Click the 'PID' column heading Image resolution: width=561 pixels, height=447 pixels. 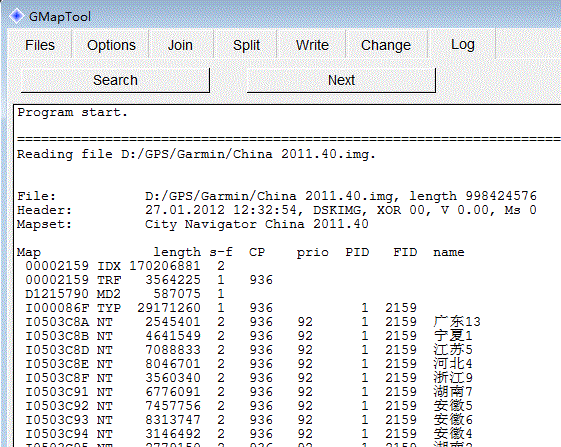[x=357, y=252]
